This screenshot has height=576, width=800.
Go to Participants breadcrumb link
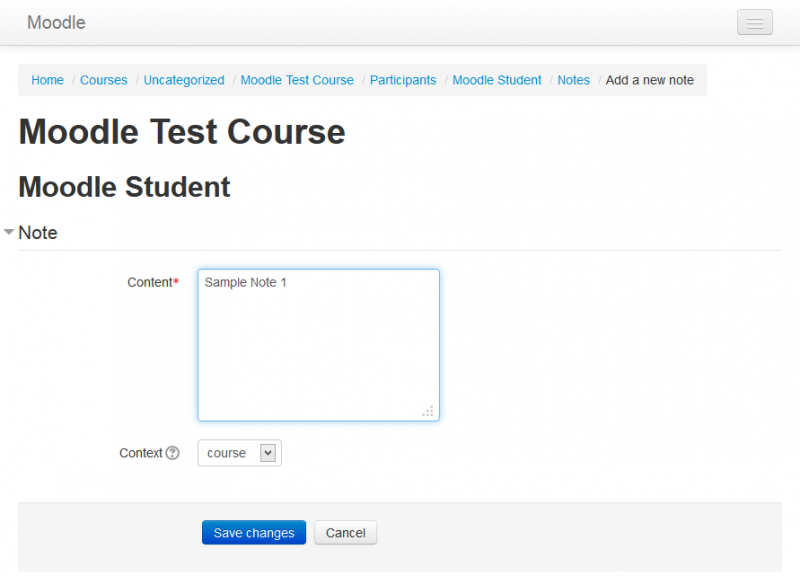(403, 80)
